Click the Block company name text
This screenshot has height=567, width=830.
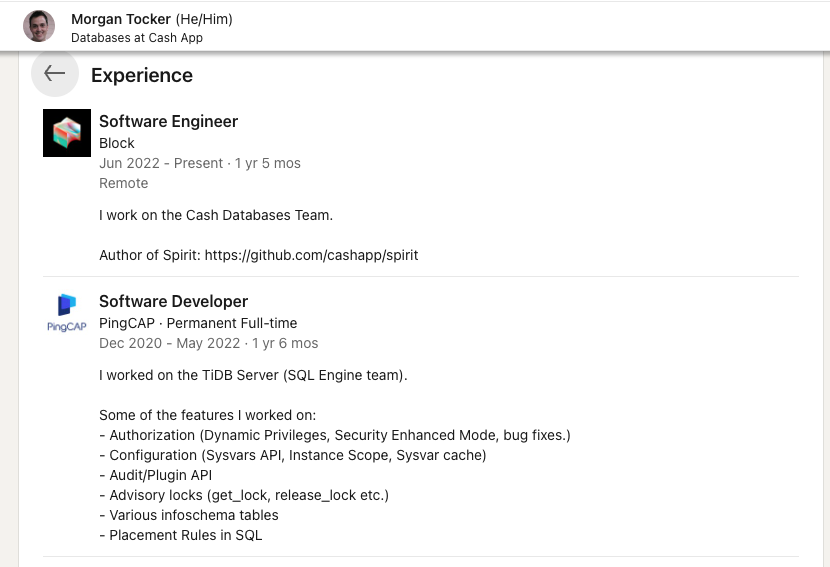(117, 143)
